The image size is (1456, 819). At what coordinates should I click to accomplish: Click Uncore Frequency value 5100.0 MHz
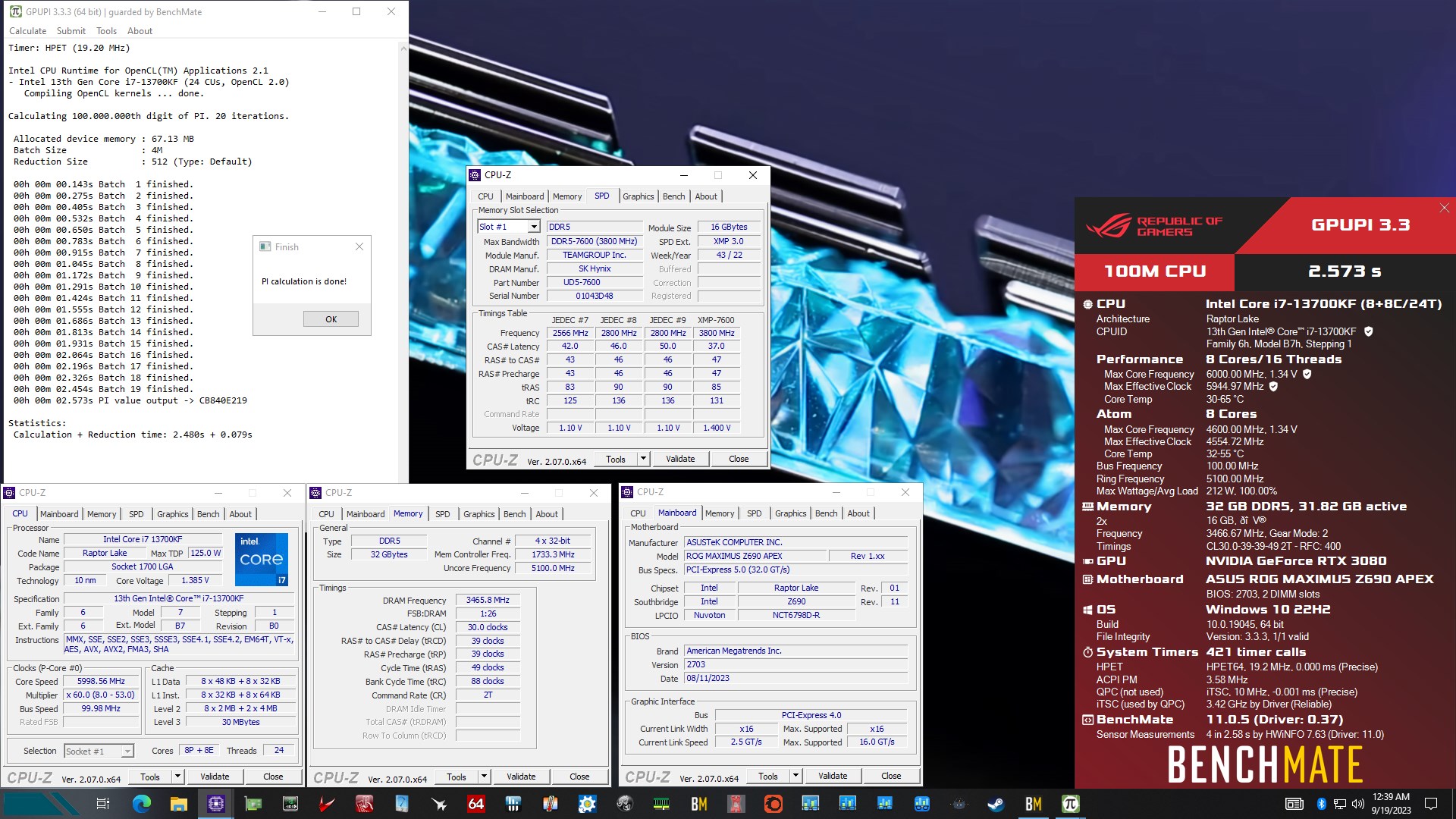click(x=553, y=568)
